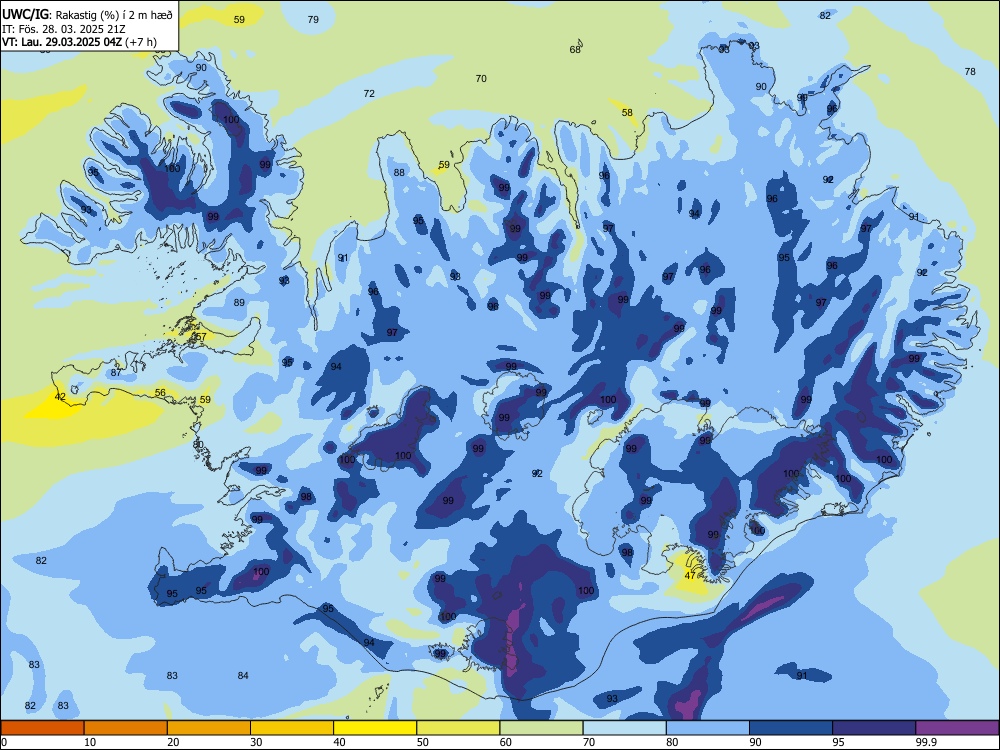Screen dimensions: 1000x750
Task: Click the humidity value '87' on the map
Action: coord(116,372)
